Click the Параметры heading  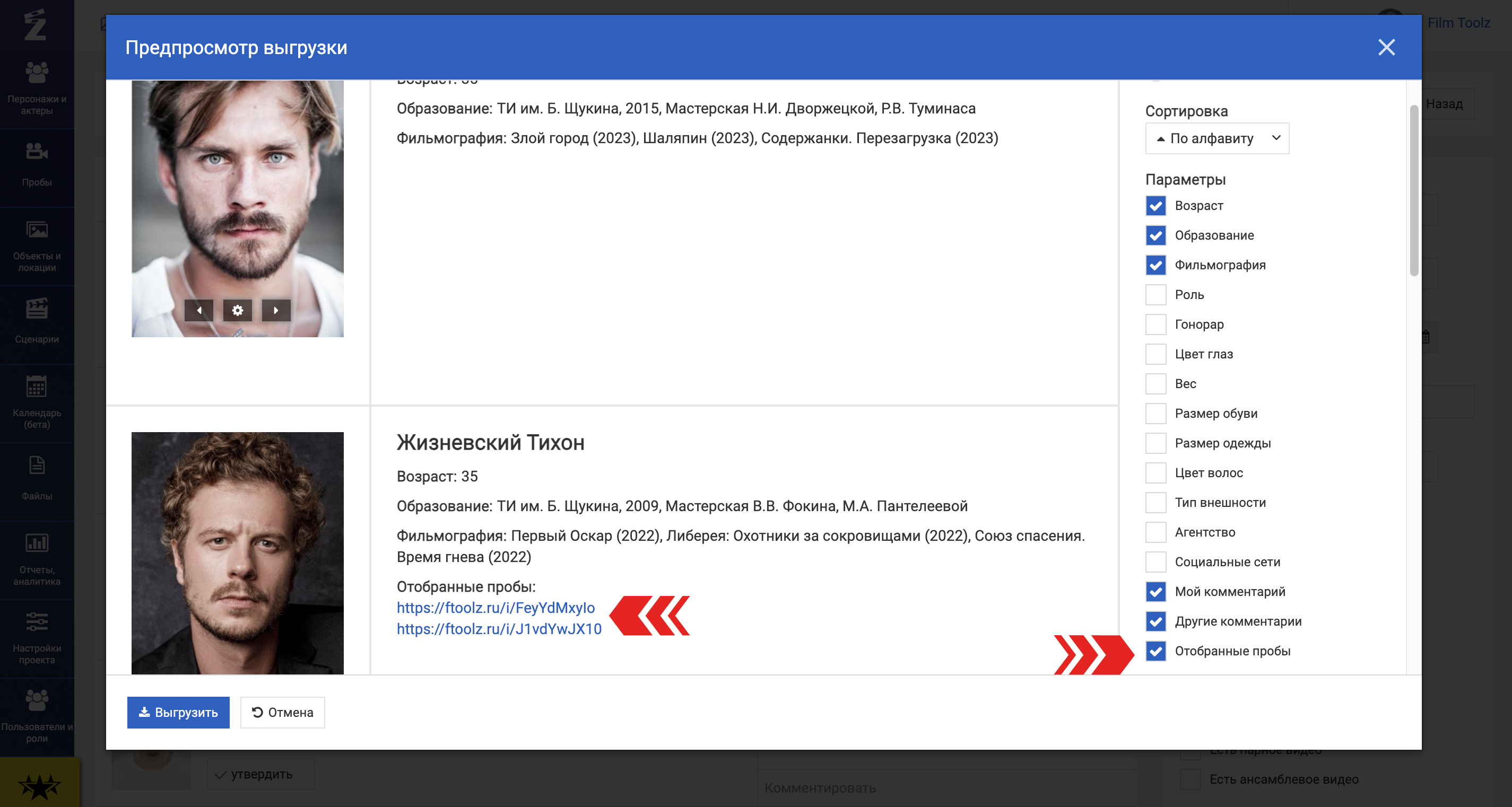1185,179
